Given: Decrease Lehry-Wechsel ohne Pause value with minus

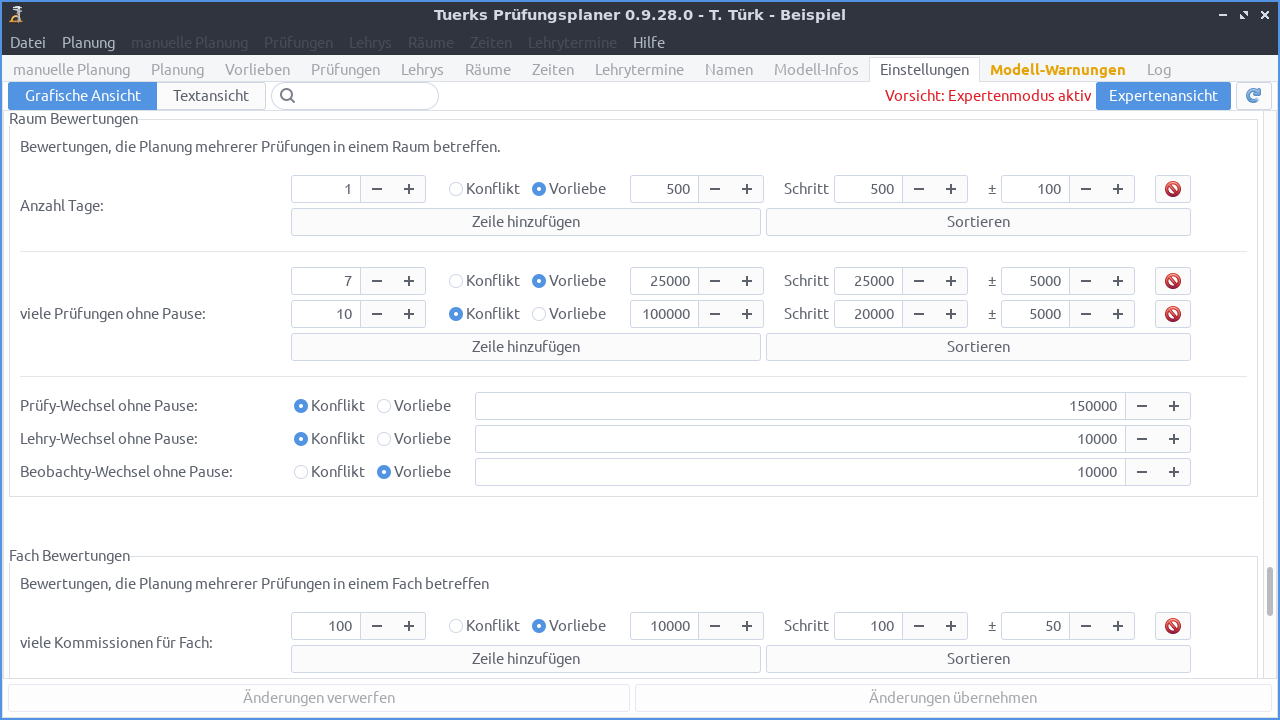Looking at the screenshot, I should (1141, 438).
